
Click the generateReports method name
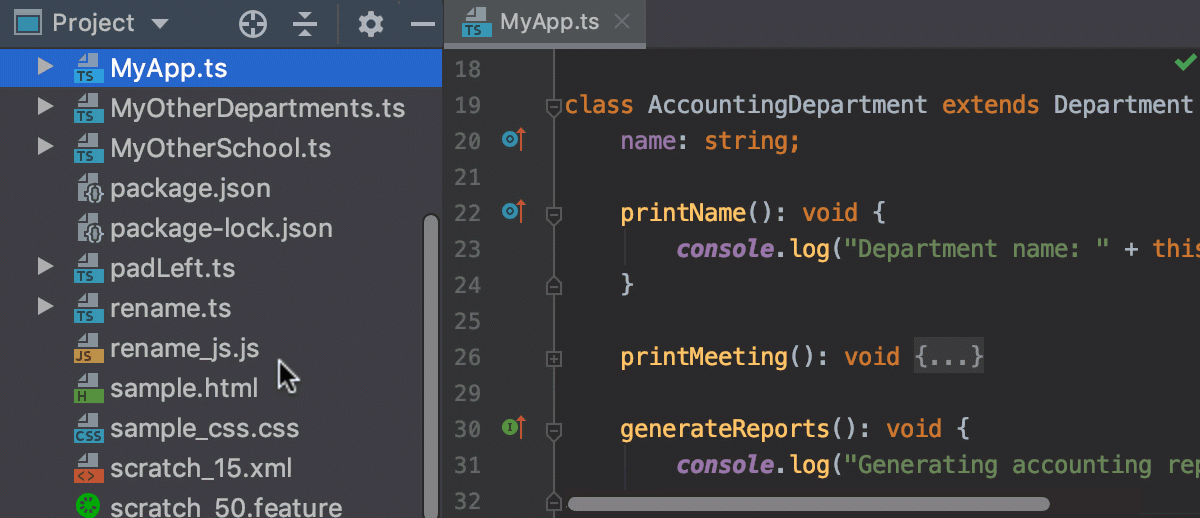(x=725, y=429)
